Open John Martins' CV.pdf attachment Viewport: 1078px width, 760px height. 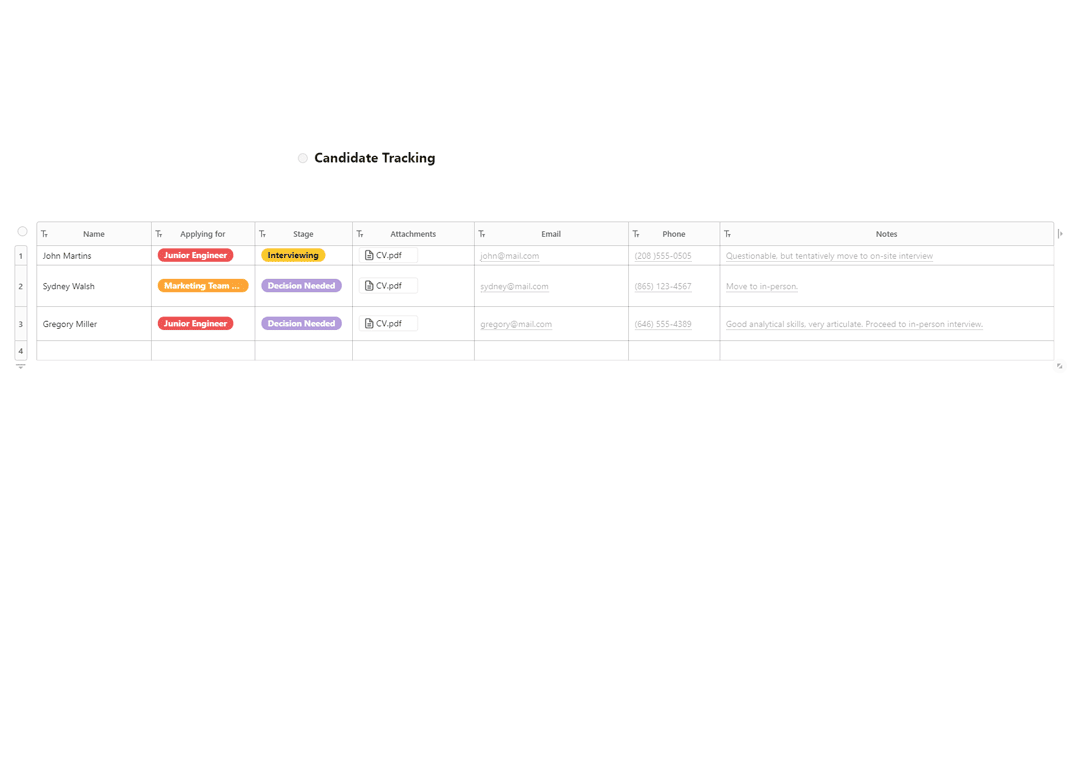388,256
